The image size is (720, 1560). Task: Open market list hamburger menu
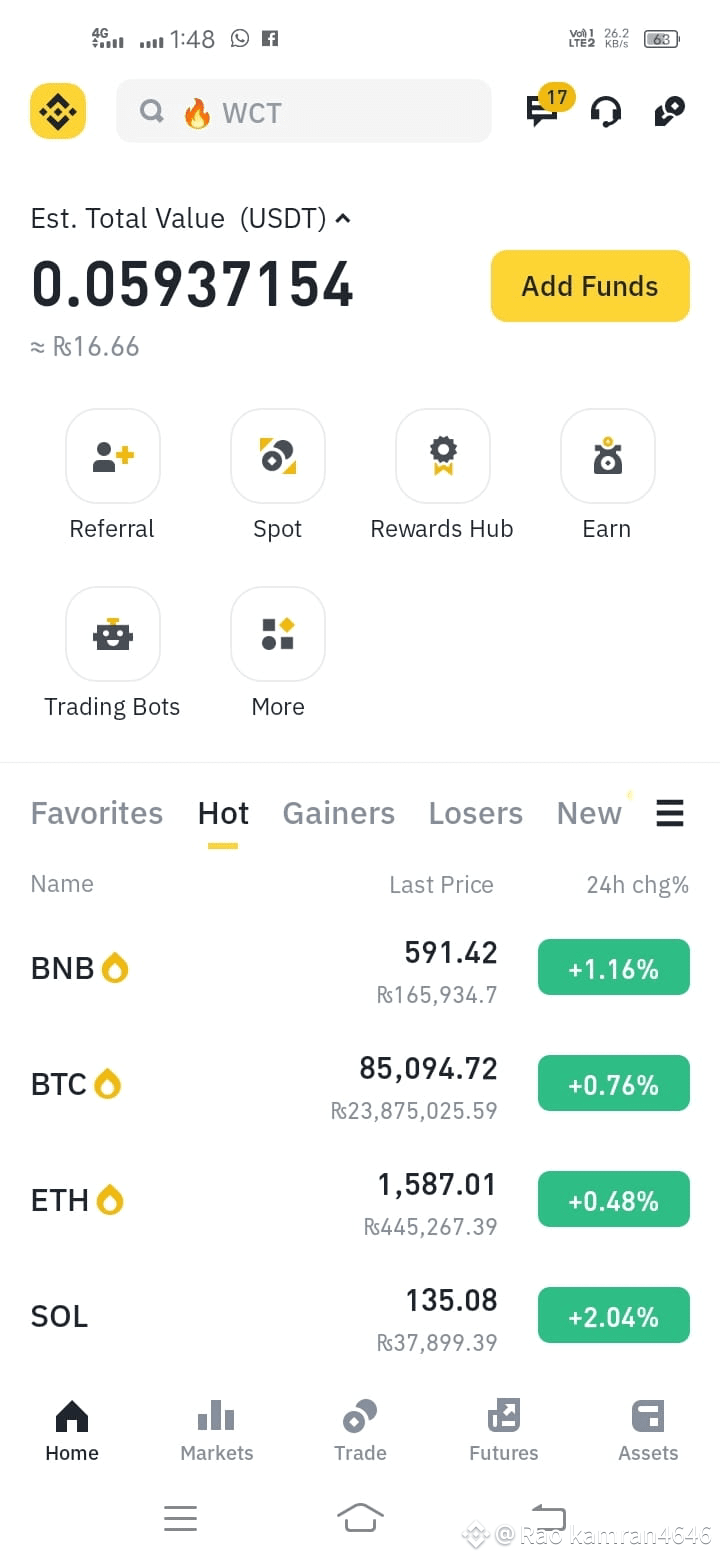pos(670,813)
